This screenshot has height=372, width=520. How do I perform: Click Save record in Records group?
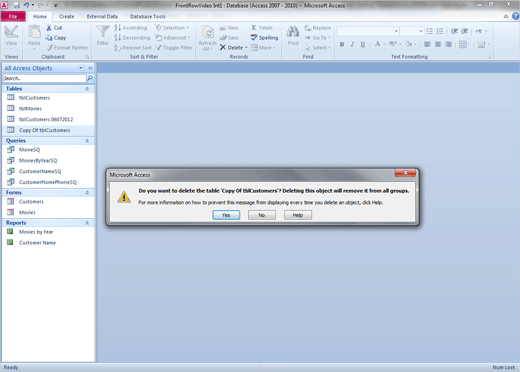tap(229, 38)
